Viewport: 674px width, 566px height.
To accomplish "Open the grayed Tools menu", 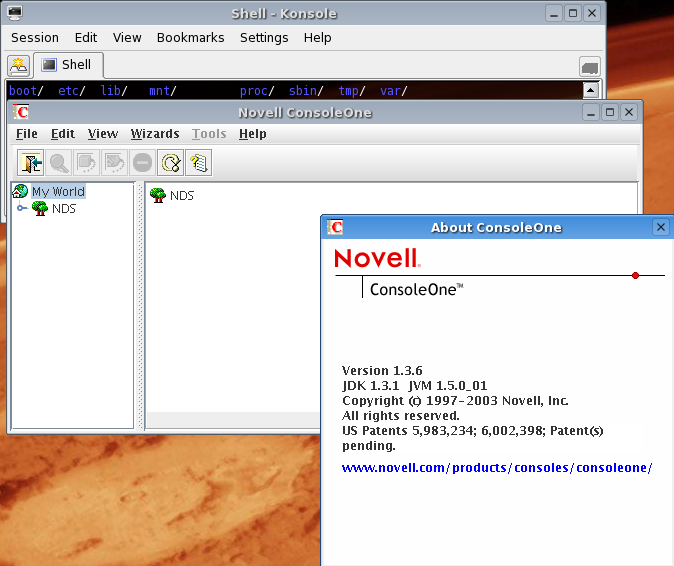I will 209,134.
